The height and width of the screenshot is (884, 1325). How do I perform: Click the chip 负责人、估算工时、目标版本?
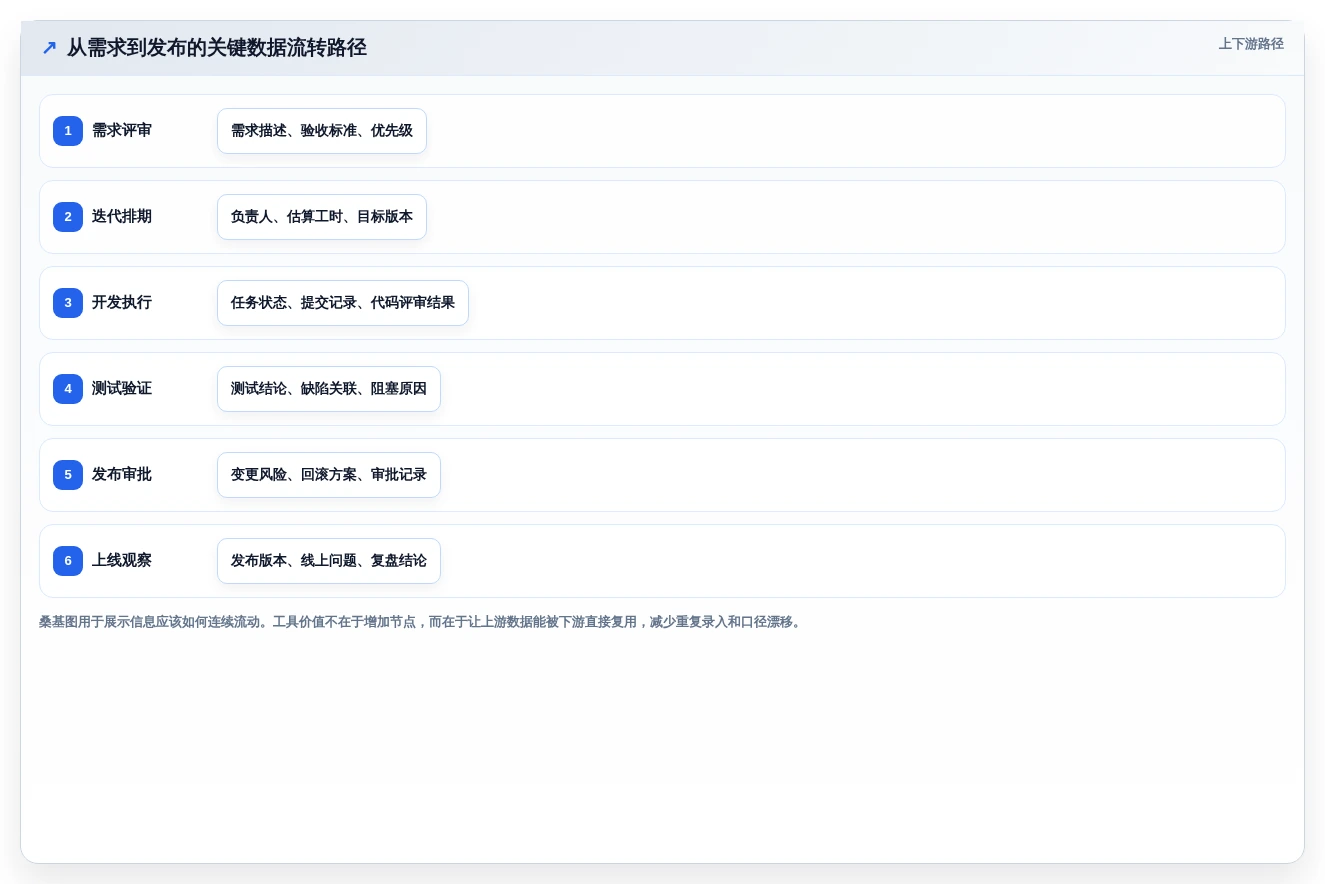click(322, 217)
